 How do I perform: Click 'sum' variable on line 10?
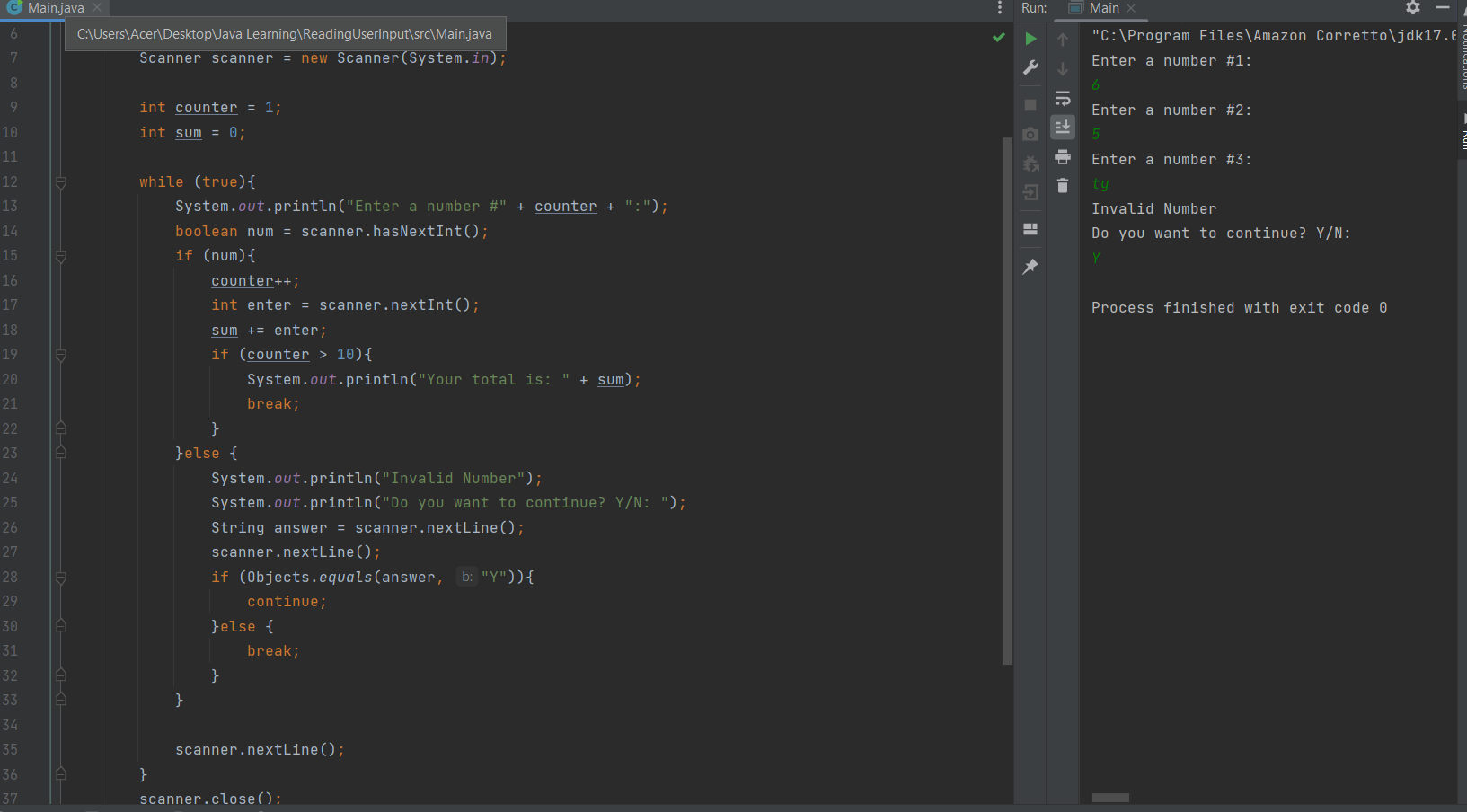189,133
